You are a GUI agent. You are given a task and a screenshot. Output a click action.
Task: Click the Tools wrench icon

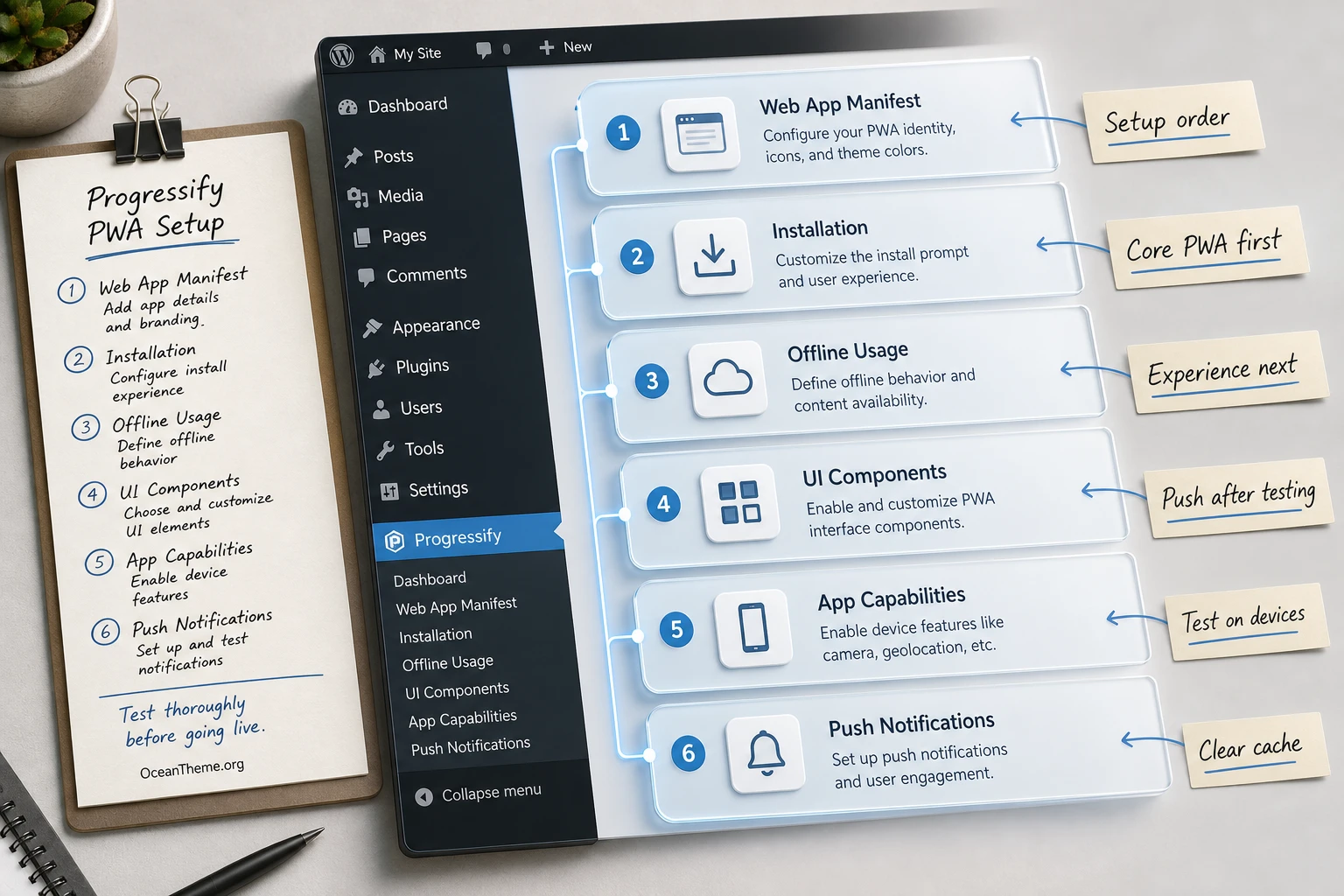click(385, 451)
